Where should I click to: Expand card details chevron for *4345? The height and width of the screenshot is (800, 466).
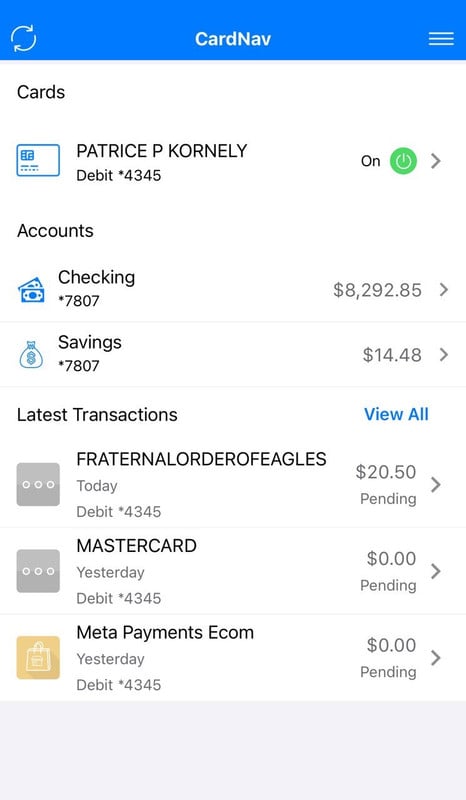[435, 161]
